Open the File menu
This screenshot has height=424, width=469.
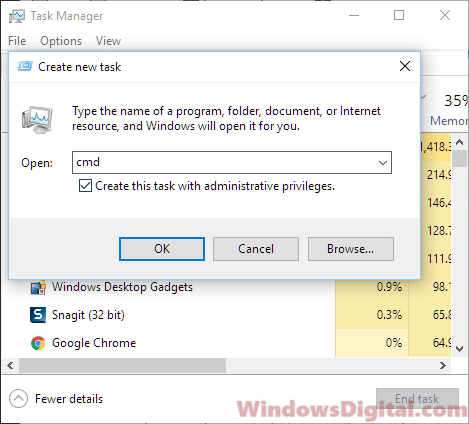click(17, 41)
